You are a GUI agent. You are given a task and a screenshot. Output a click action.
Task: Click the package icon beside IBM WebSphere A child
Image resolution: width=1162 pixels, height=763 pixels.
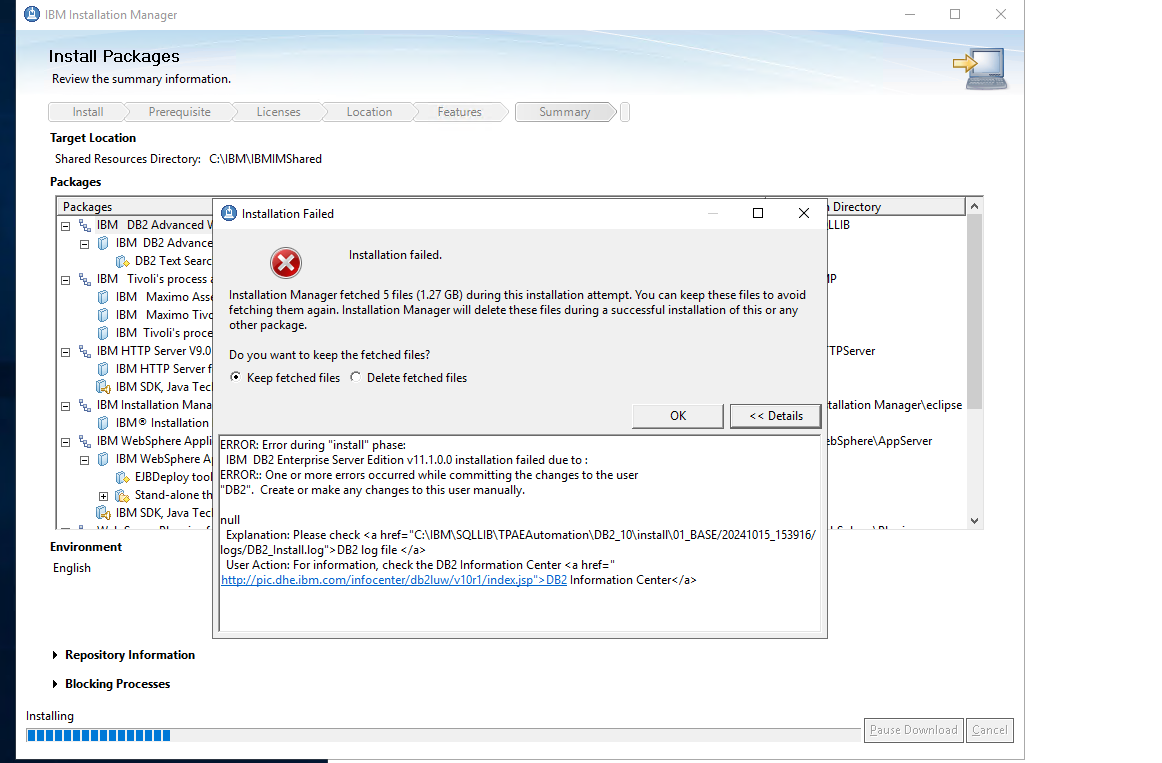click(x=103, y=459)
